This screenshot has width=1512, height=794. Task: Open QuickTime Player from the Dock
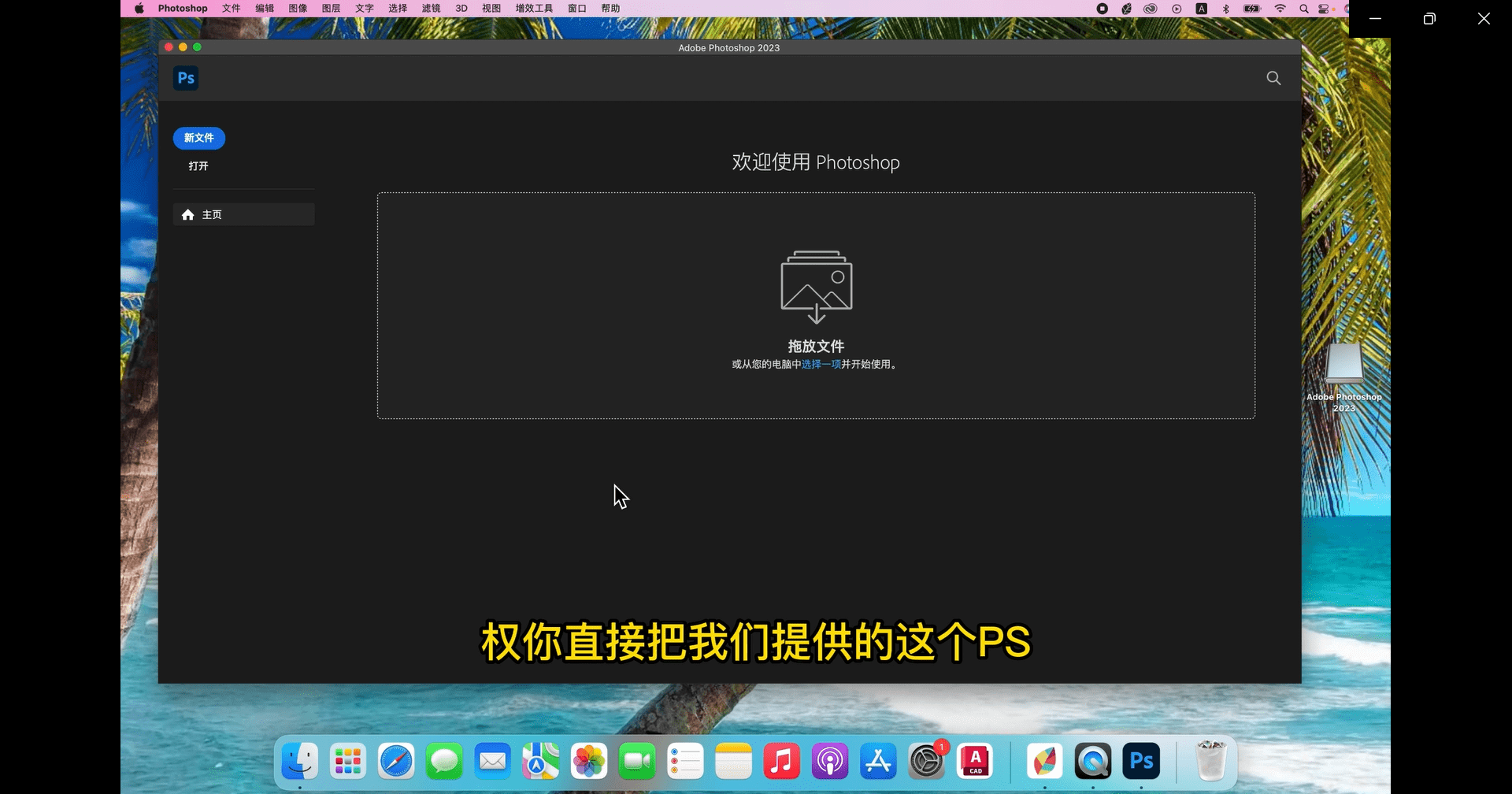[1093, 761]
